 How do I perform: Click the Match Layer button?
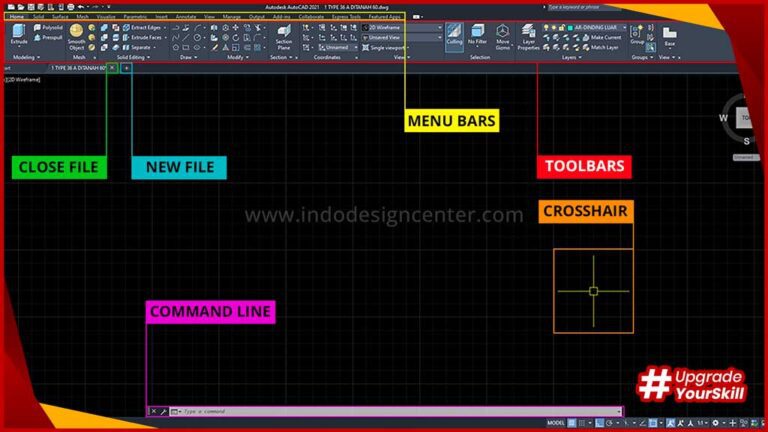click(600, 48)
